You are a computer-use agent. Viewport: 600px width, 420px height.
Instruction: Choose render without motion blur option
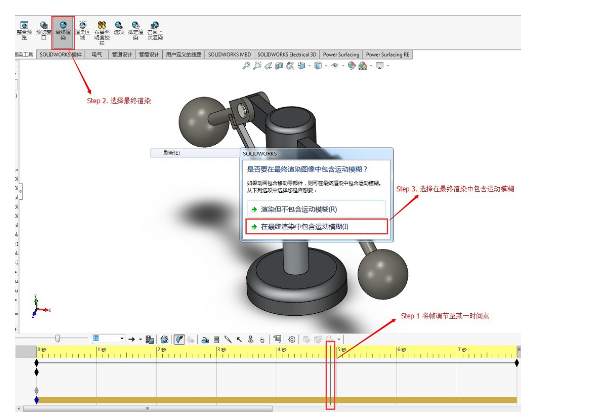298,208
